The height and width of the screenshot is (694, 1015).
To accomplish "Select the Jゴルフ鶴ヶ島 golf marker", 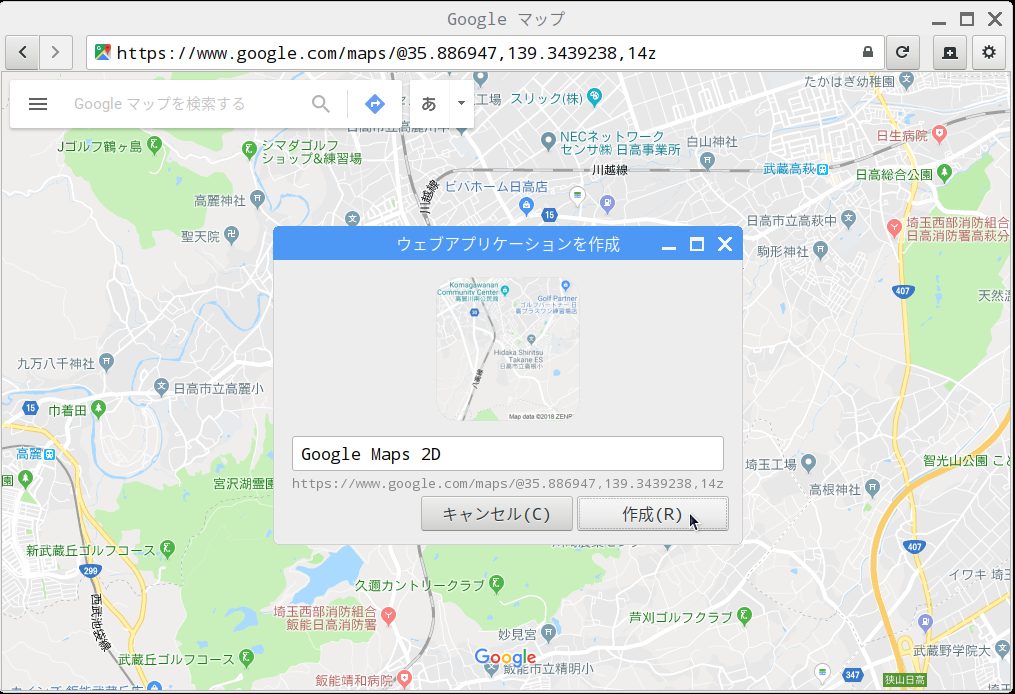I will (154, 145).
